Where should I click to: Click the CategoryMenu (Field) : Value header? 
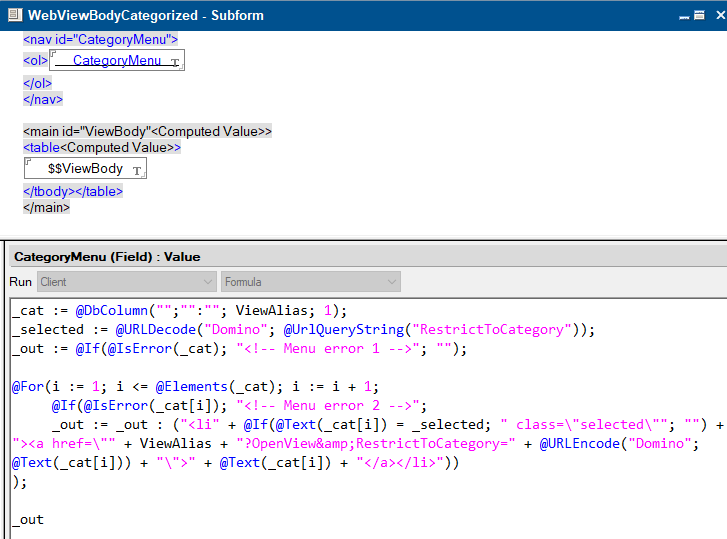pyautogui.click(x=107, y=257)
